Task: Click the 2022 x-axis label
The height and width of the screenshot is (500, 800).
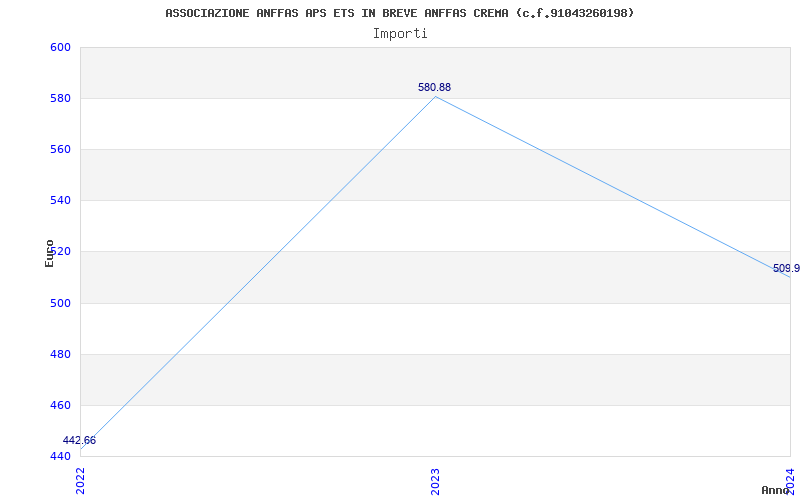Action: [80, 481]
